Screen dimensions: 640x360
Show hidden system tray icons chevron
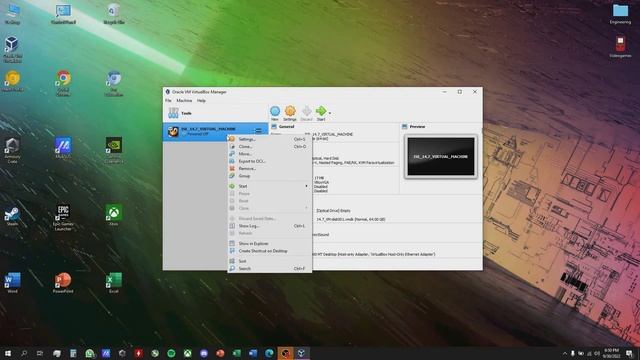click(x=565, y=353)
